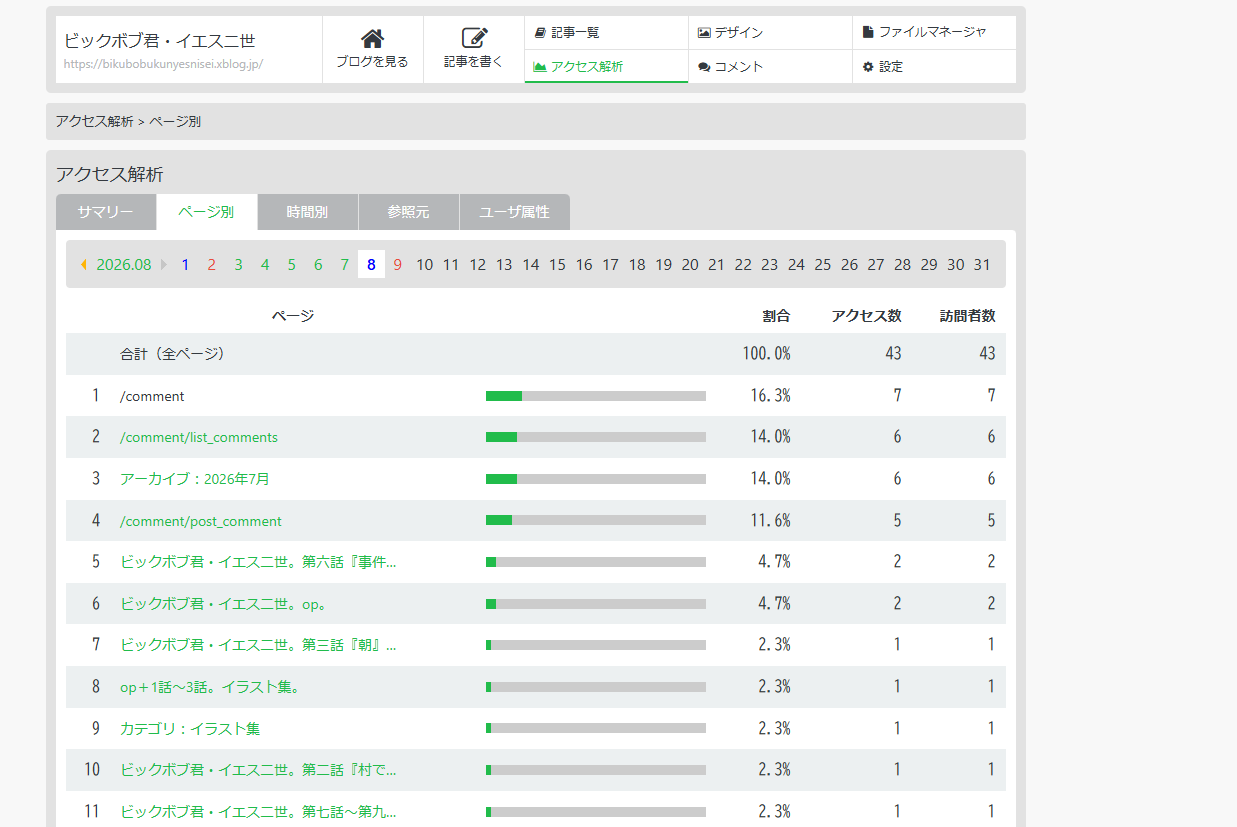The width and height of the screenshot is (1237, 827).
Task: Open the /comment/post_comment page link
Action: click(x=201, y=521)
